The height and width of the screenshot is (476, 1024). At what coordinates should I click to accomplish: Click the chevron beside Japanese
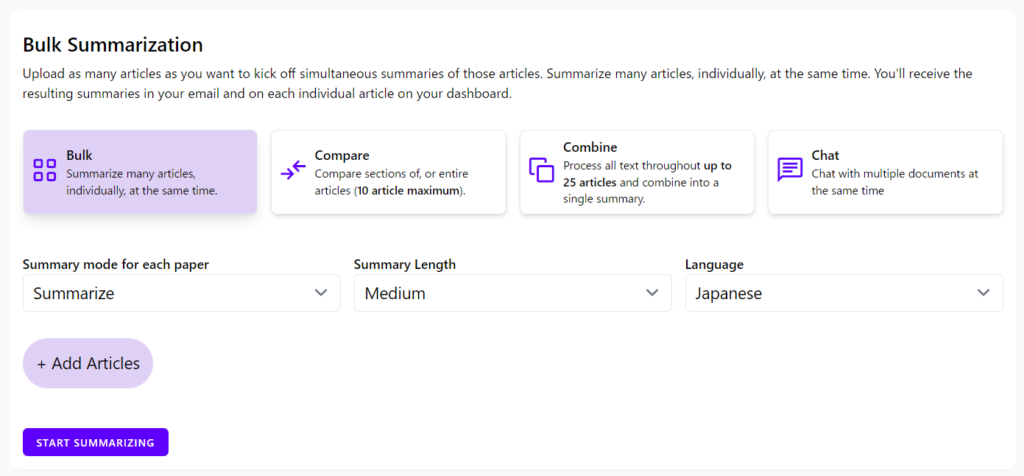[x=983, y=293]
